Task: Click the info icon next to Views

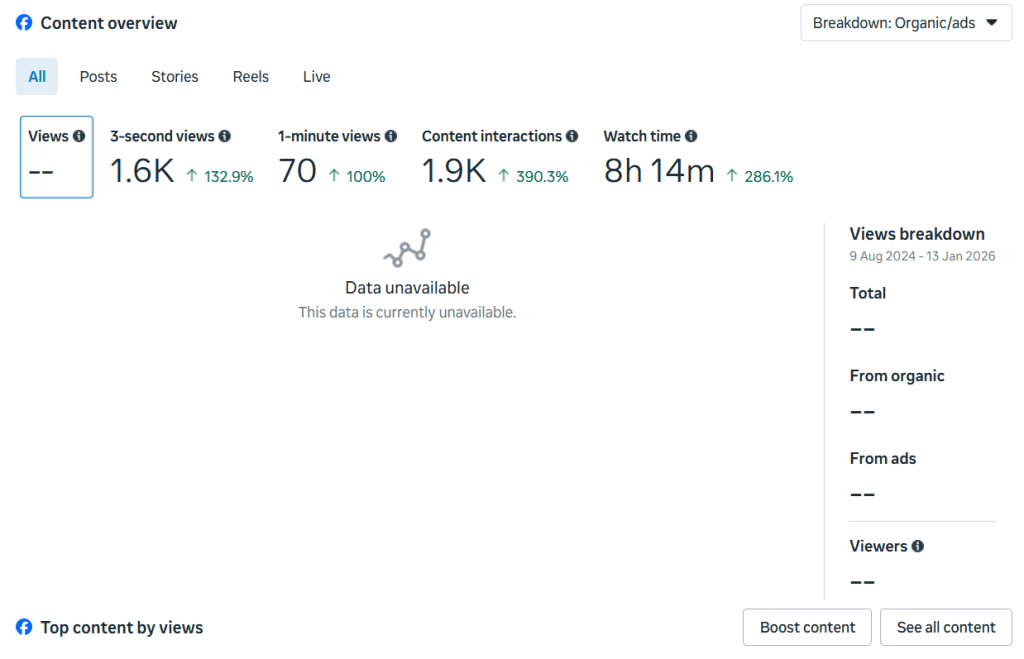Action: pos(79,136)
